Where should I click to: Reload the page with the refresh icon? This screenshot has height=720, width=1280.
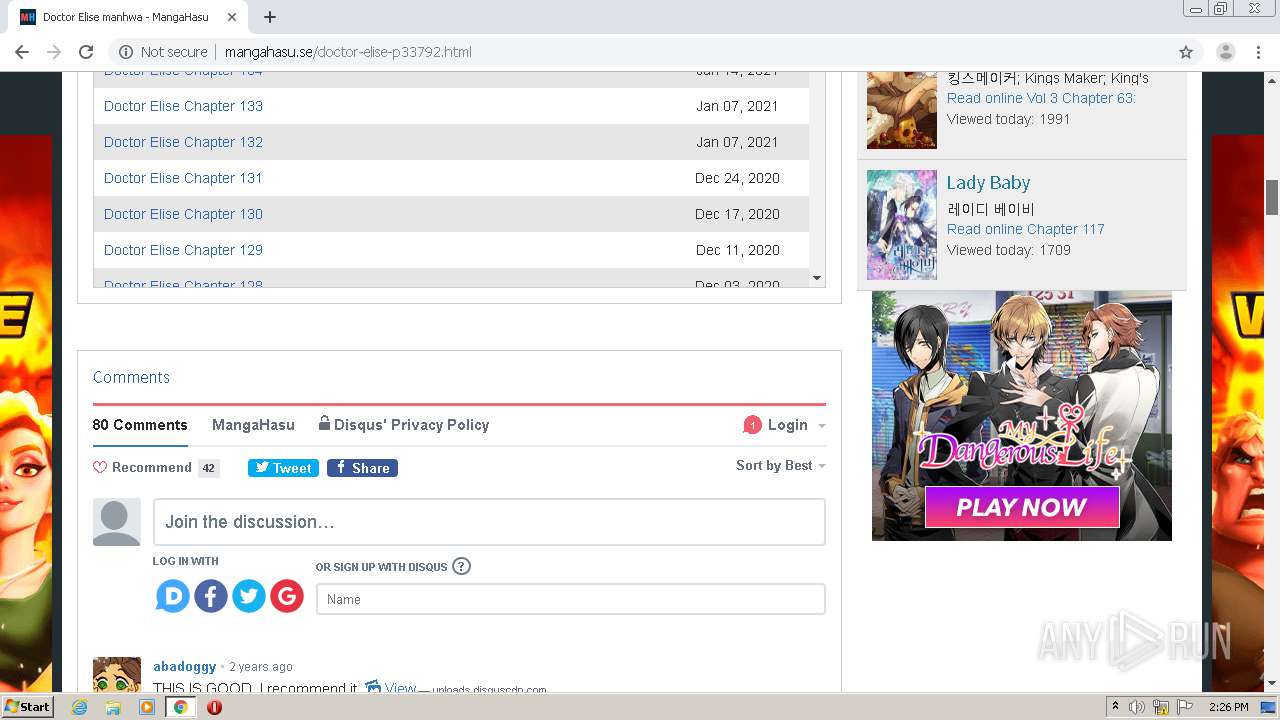tap(86, 52)
